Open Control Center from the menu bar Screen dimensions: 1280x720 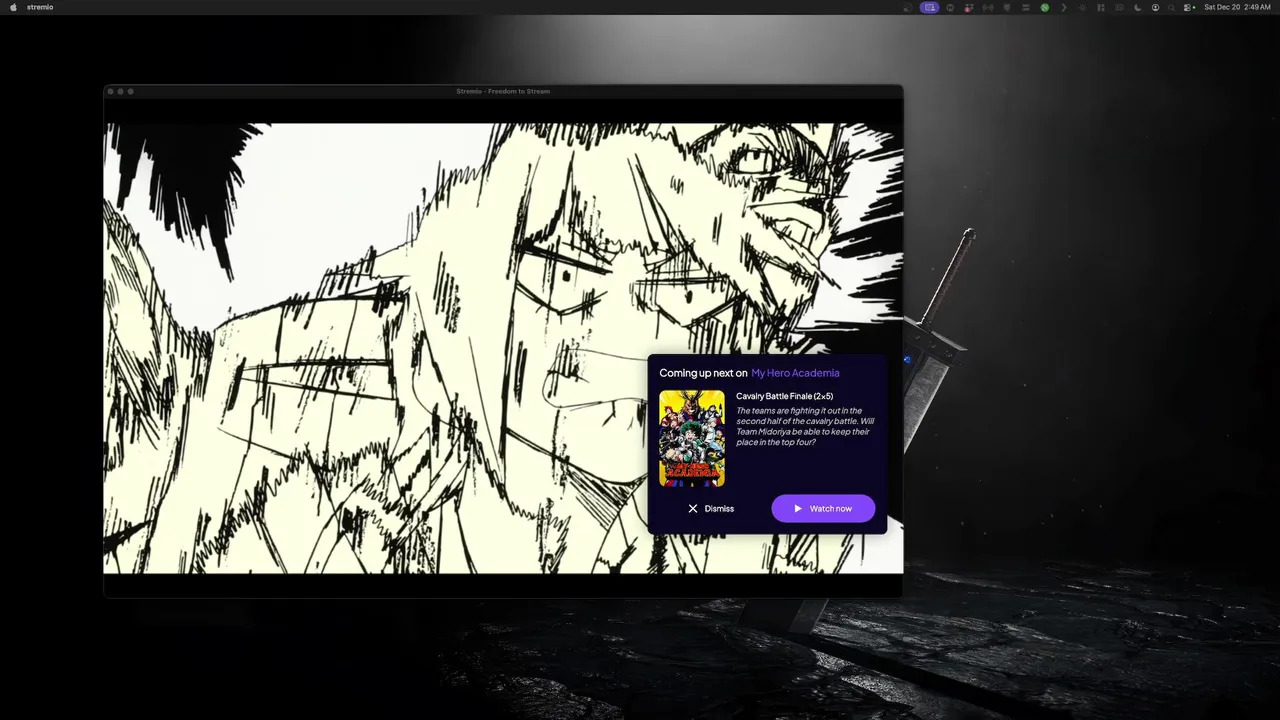click(1189, 7)
